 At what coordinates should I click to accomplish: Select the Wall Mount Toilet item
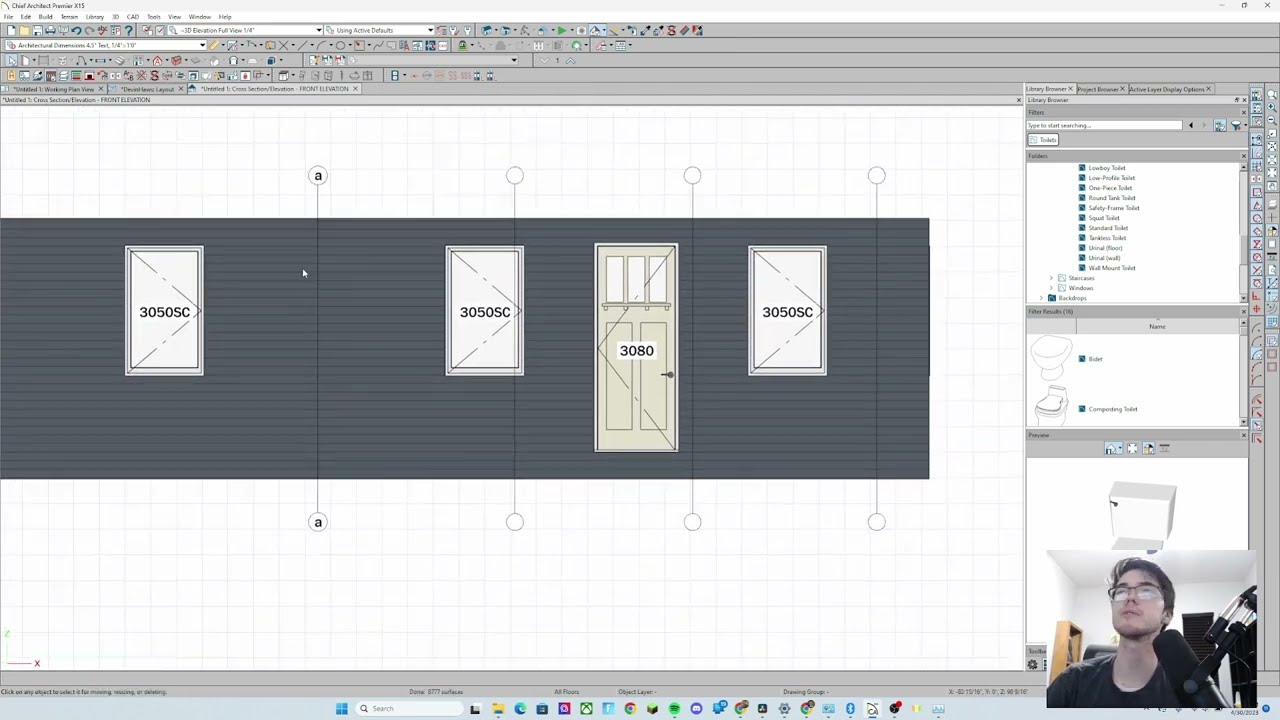[1112, 268]
